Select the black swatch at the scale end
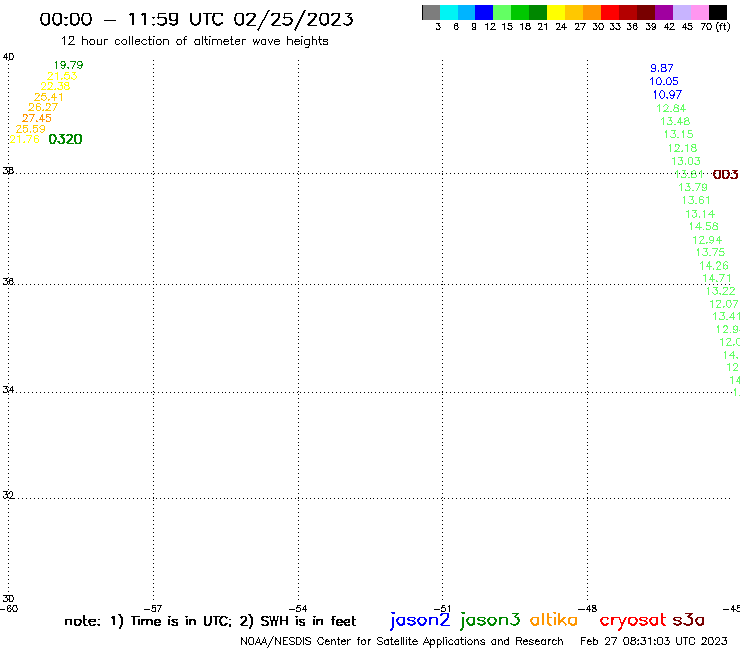The height and width of the screenshot is (650, 740). [717, 12]
